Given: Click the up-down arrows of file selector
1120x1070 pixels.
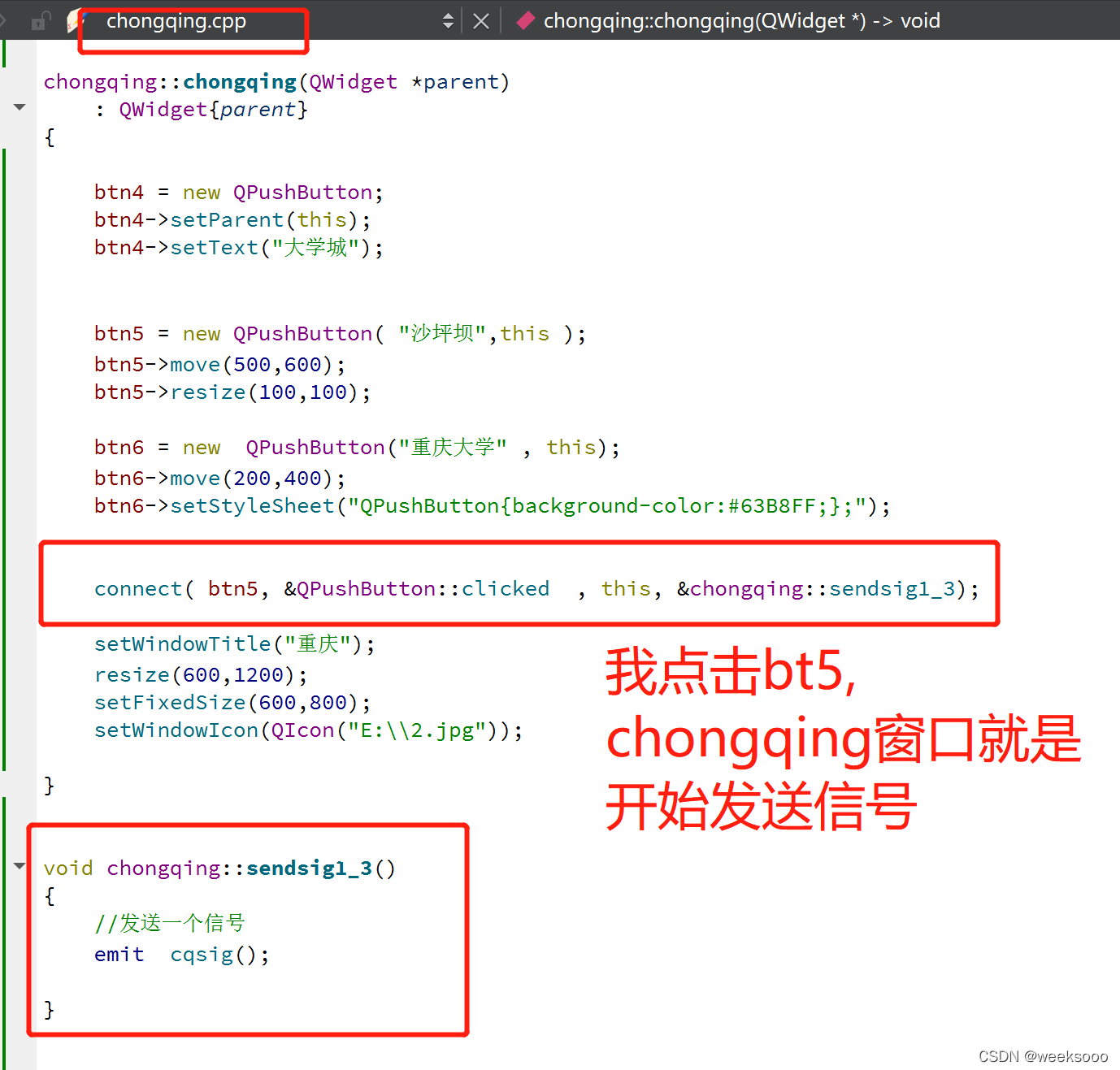Looking at the screenshot, I should click(x=448, y=20).
